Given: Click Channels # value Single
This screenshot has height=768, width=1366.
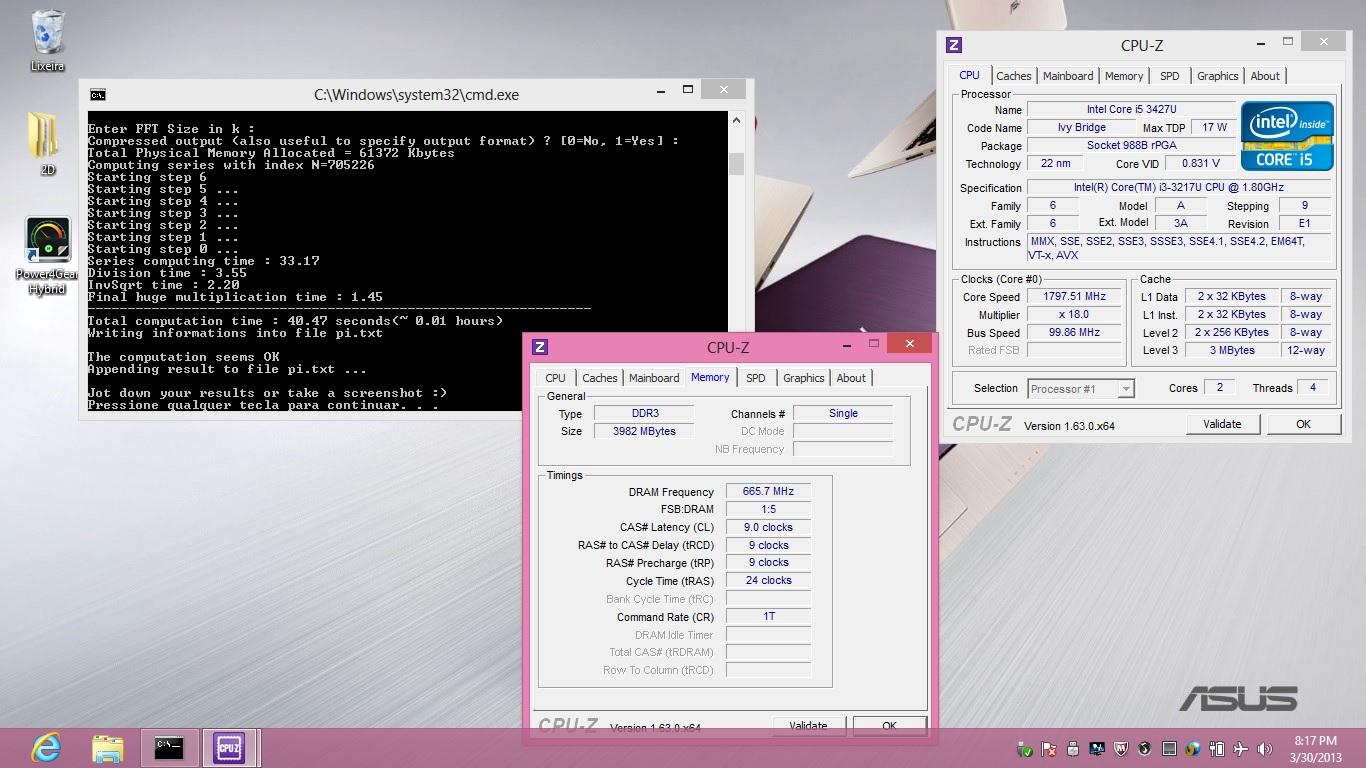Looking at the screenshot, I should point(843,413).
